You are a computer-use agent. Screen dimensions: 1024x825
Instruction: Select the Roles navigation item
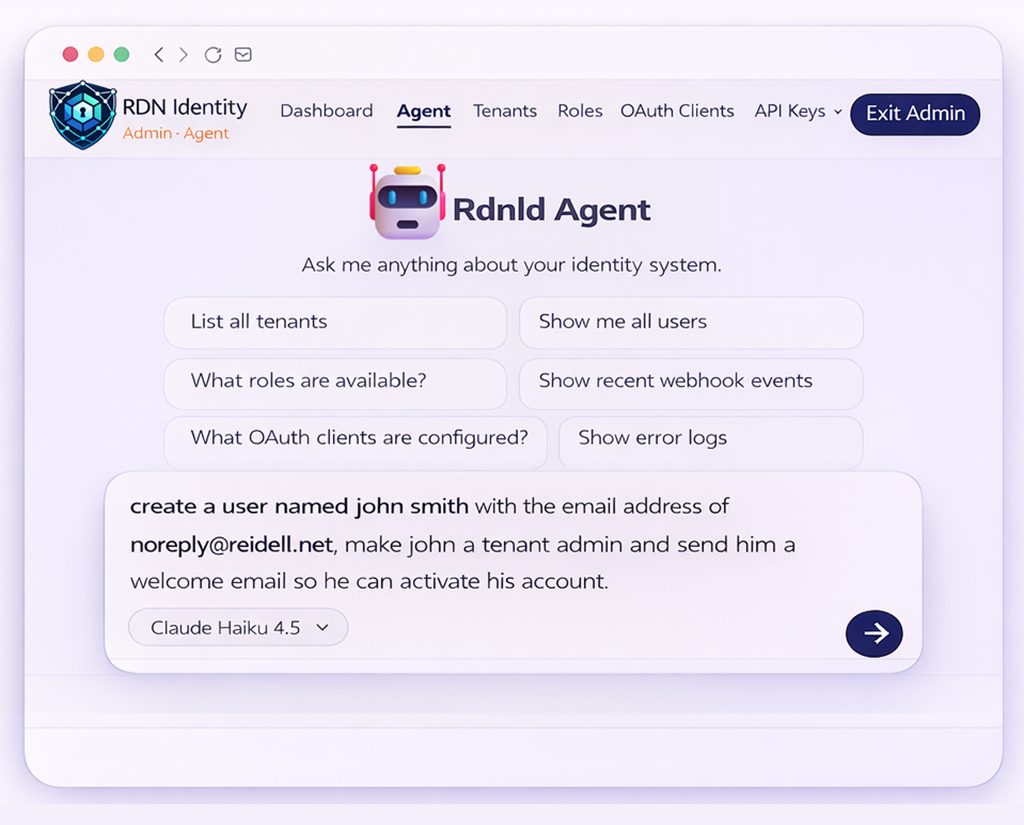coord(580,111)
